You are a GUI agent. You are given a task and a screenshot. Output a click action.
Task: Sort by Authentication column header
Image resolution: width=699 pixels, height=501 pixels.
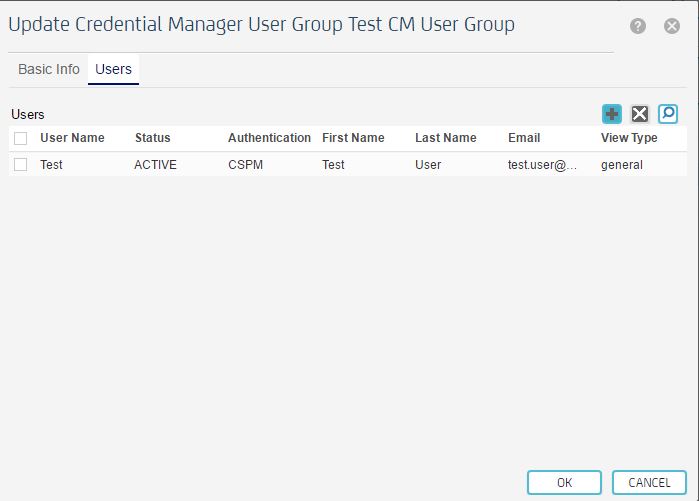269,138
